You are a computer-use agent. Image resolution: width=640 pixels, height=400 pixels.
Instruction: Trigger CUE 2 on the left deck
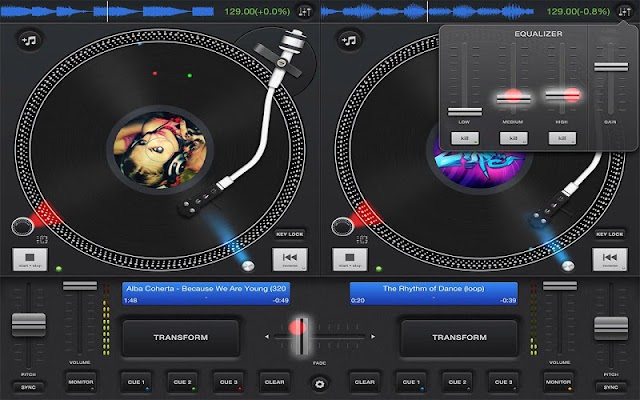coord(182,382)
